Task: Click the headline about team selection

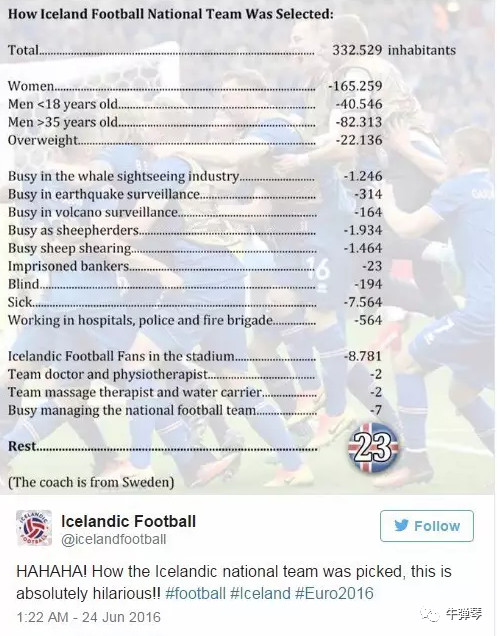Action: [170, 14]
